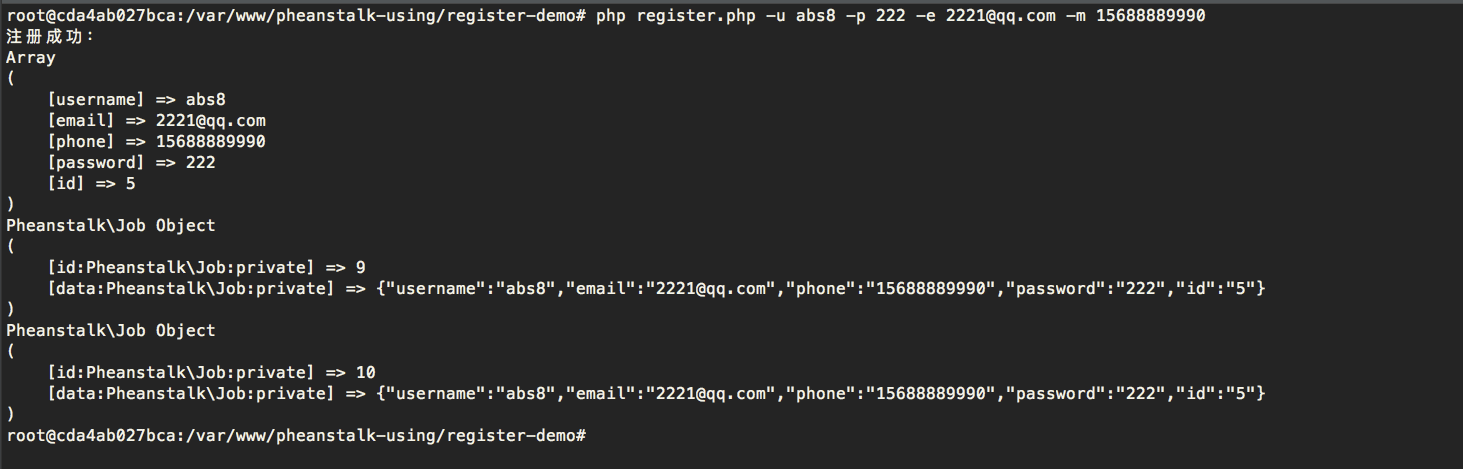1463x469 pixels.
Task: Click the [password] => 222 line
Action: click(131, 163)
